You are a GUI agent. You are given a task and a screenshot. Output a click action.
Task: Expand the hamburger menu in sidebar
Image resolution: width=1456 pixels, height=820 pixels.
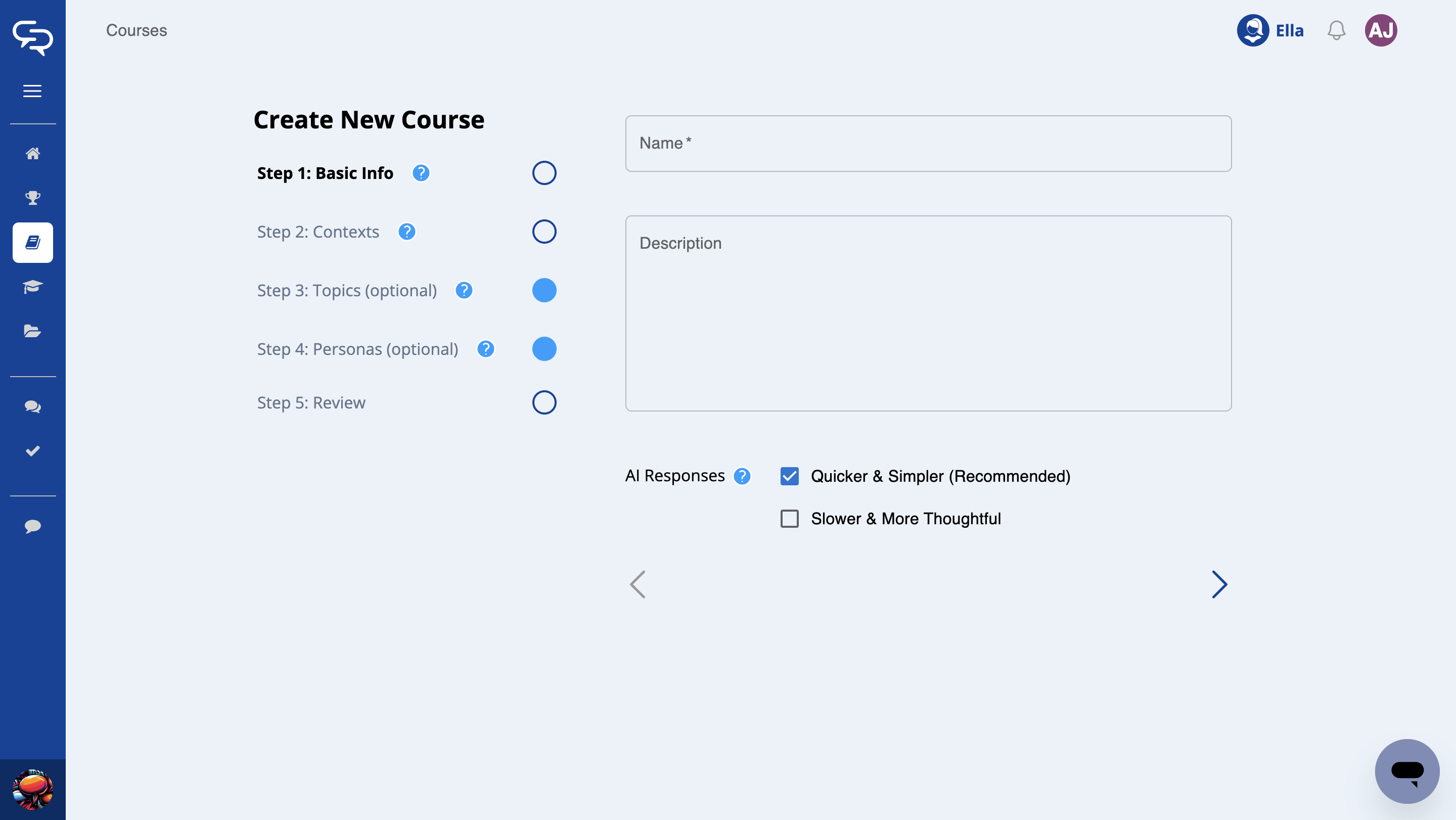pos(33,91)
